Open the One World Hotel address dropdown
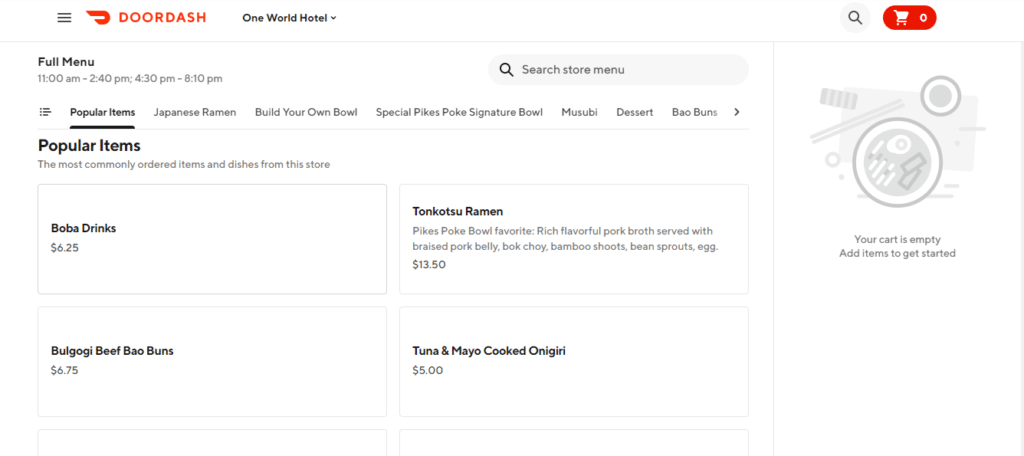The height and width of the screenshot is (456, 1024). (289, 18)
